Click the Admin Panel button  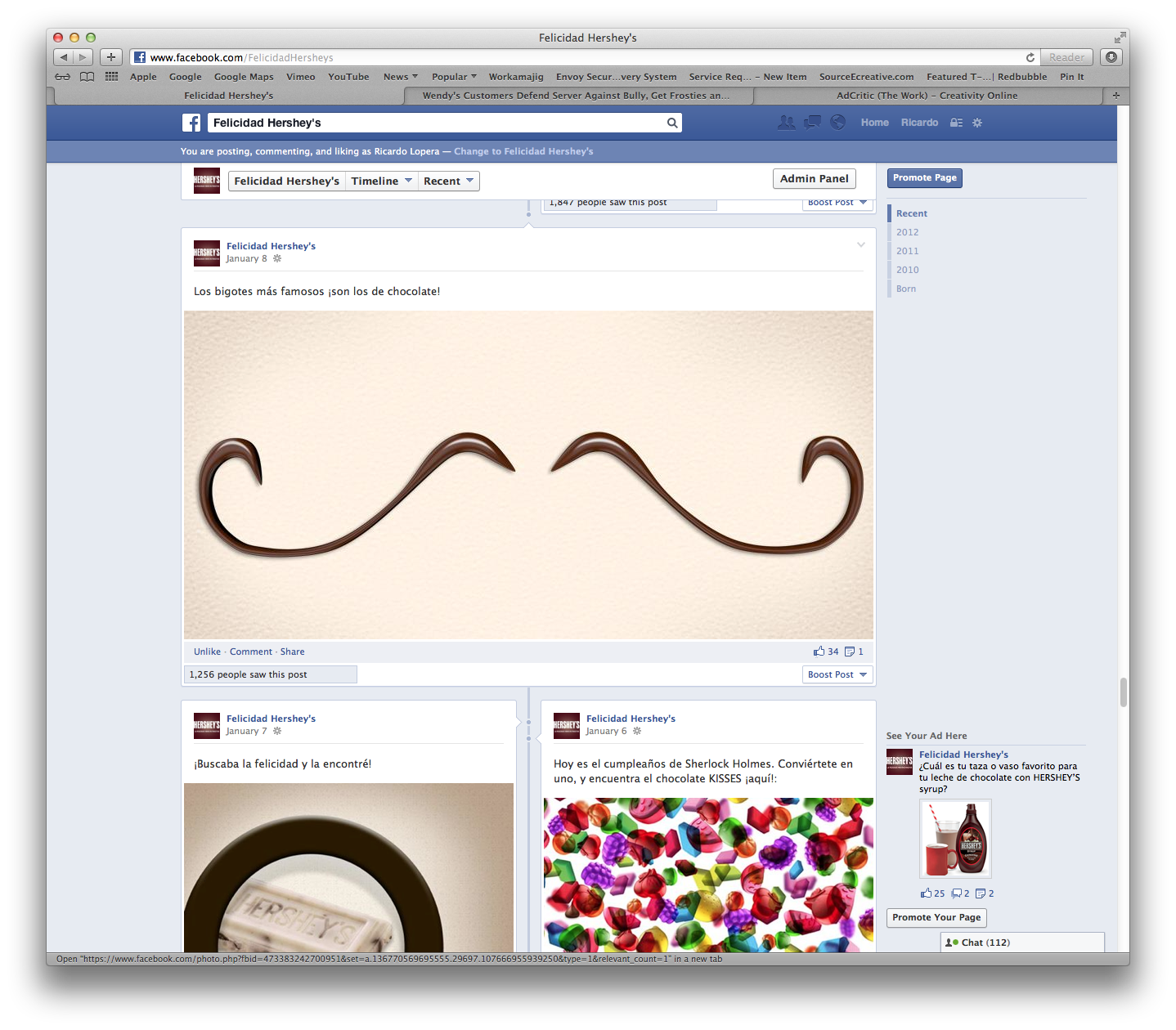[815, 179]
